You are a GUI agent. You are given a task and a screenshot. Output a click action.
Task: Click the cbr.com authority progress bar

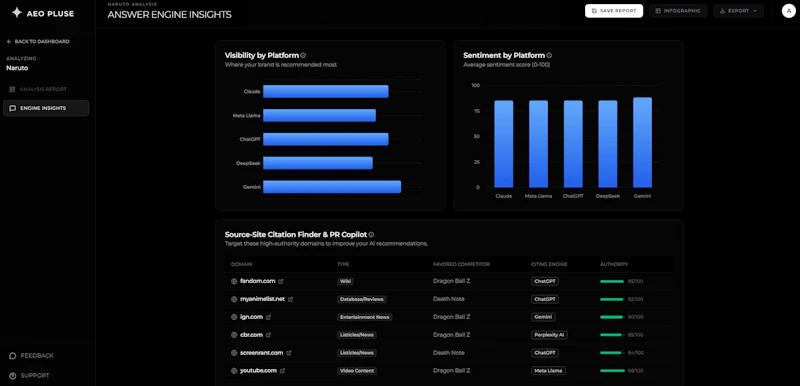(x=612, y=335)
